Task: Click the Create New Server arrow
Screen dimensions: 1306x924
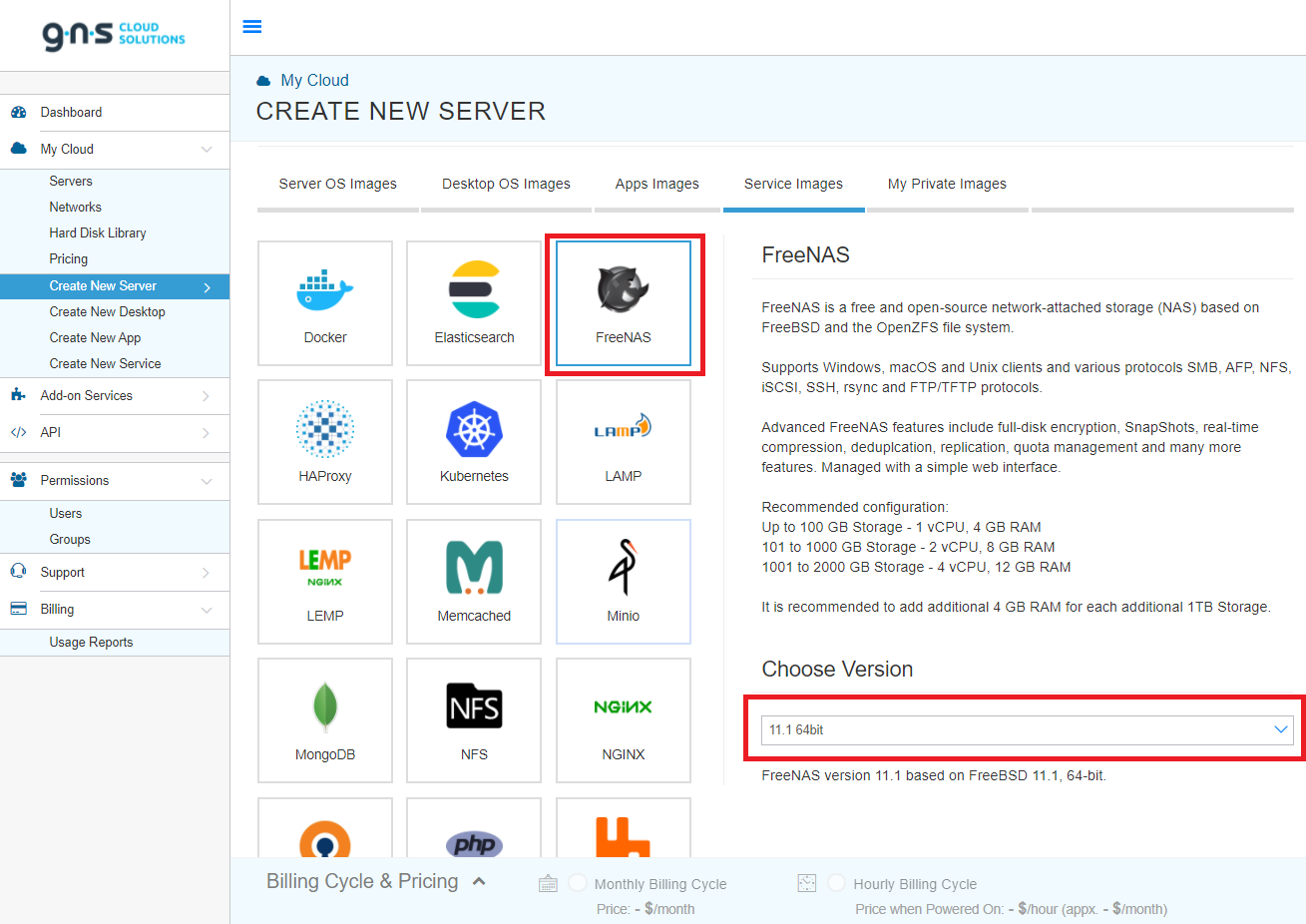Action: (x=208, y=287)
